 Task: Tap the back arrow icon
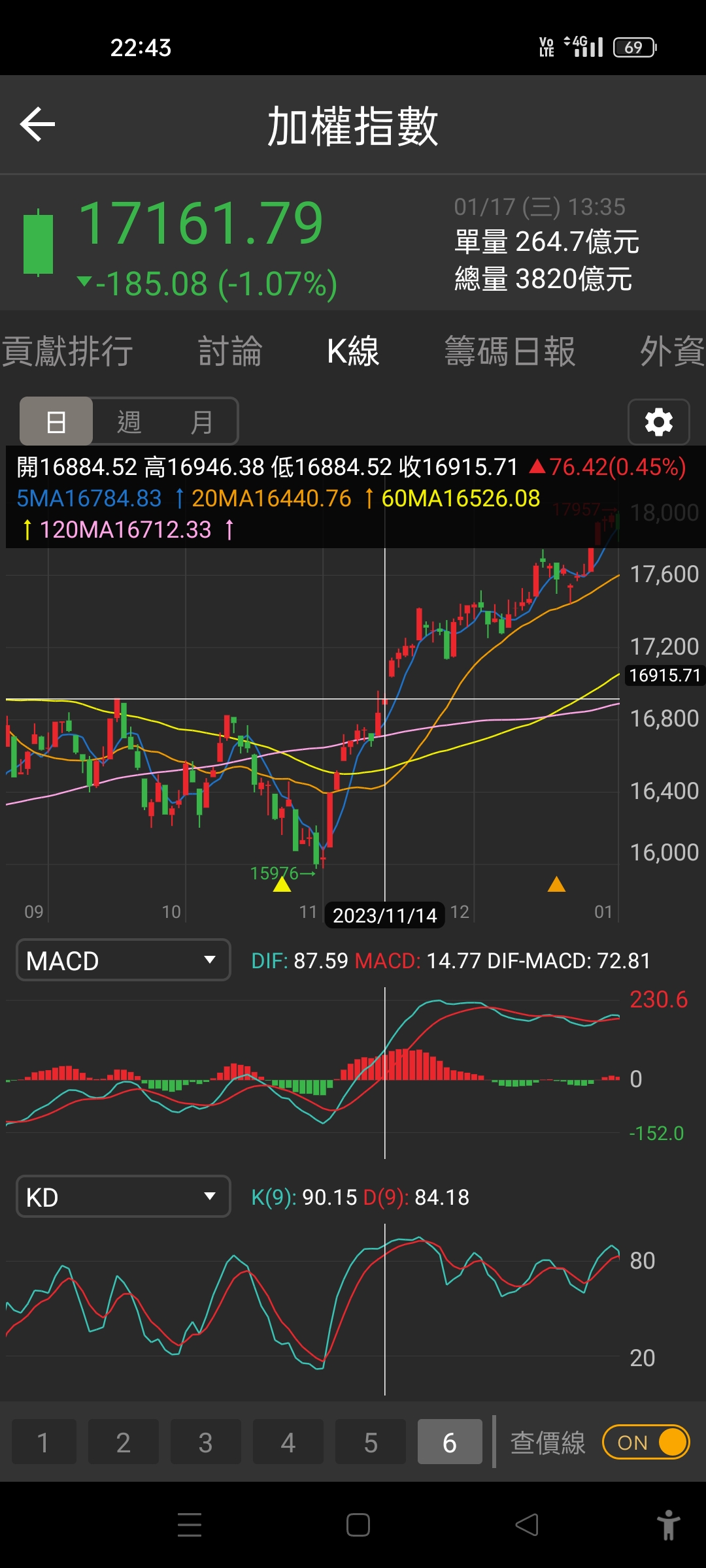[x=37, y=124]
